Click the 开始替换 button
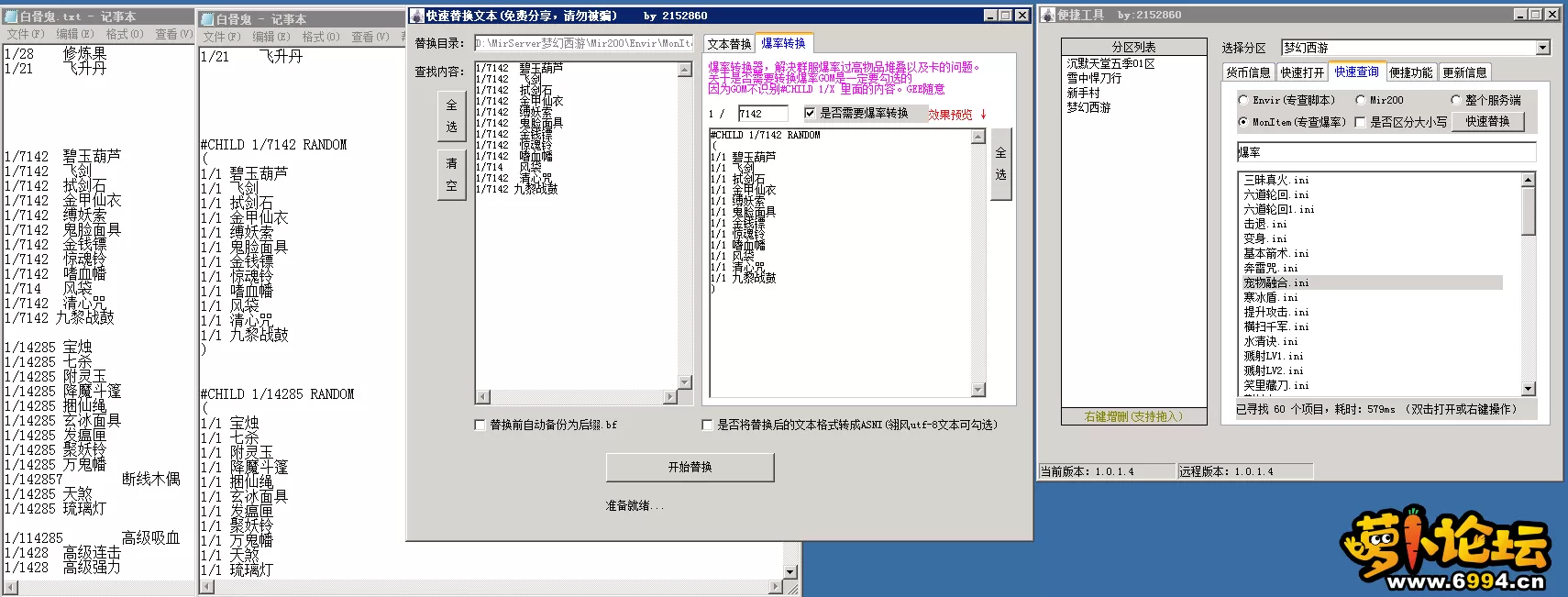 [690, 467]
